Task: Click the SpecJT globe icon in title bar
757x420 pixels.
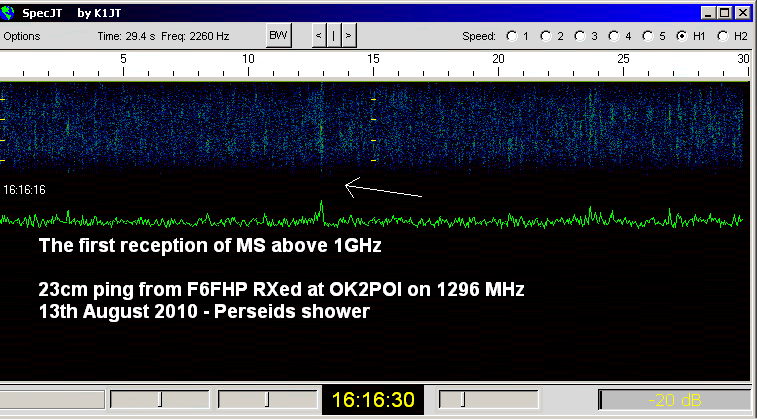Action: (x=7, y=13)
